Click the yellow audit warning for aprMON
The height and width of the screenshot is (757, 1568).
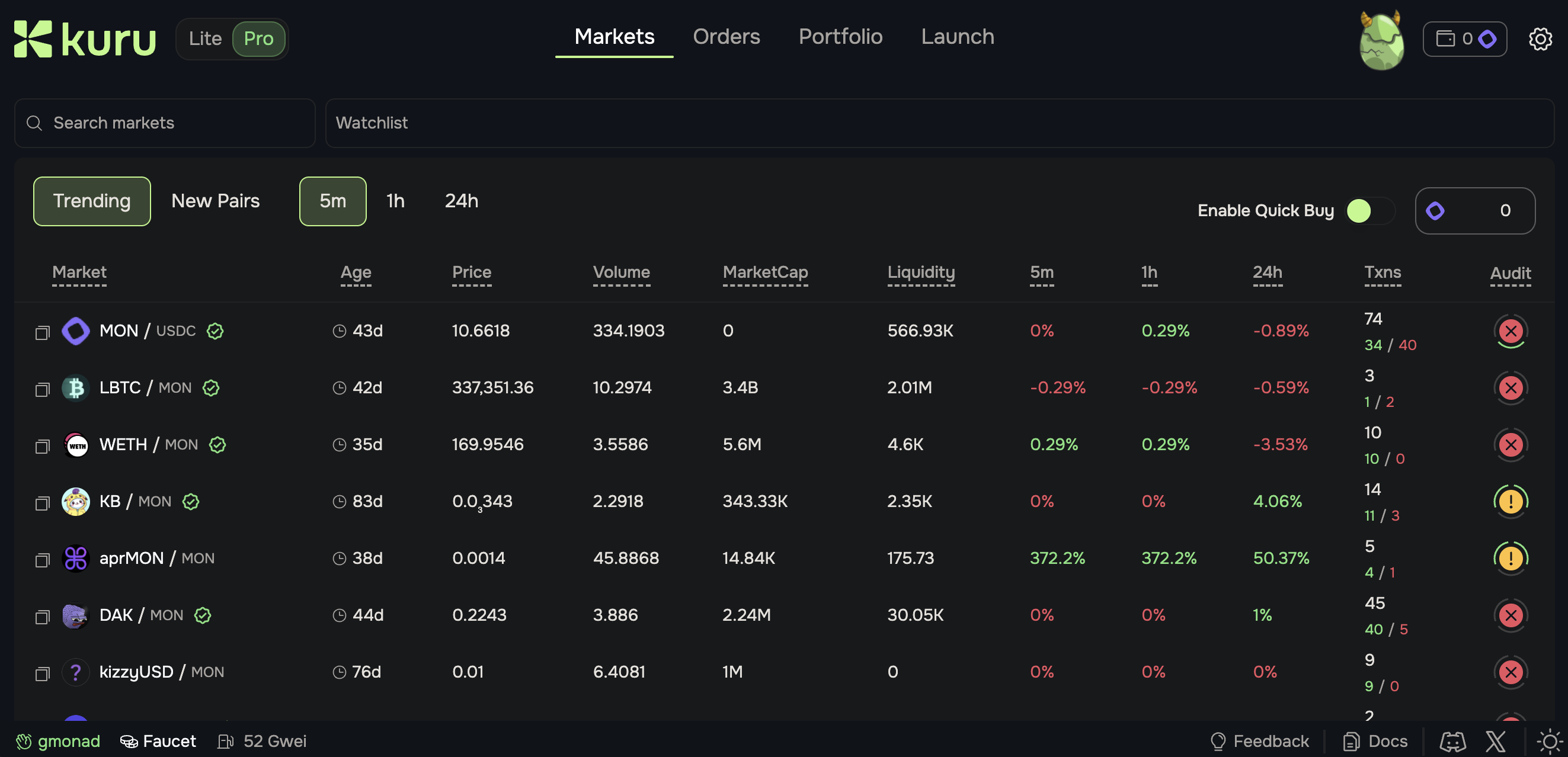pos(1510,558)
